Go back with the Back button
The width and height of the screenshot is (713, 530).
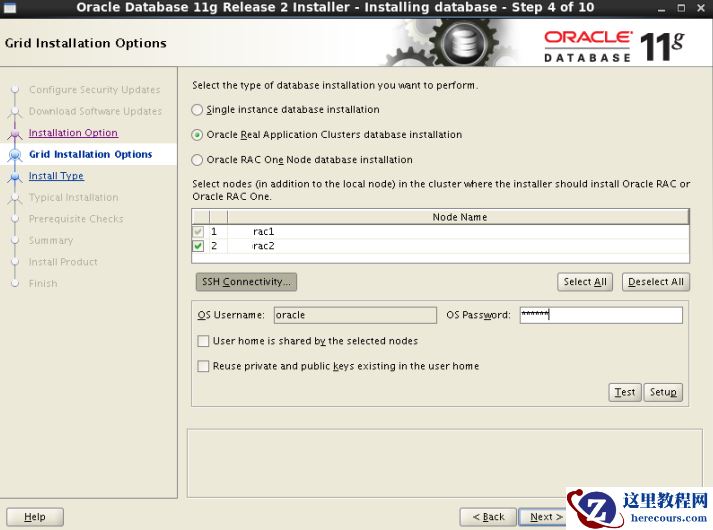pos(488,517)
